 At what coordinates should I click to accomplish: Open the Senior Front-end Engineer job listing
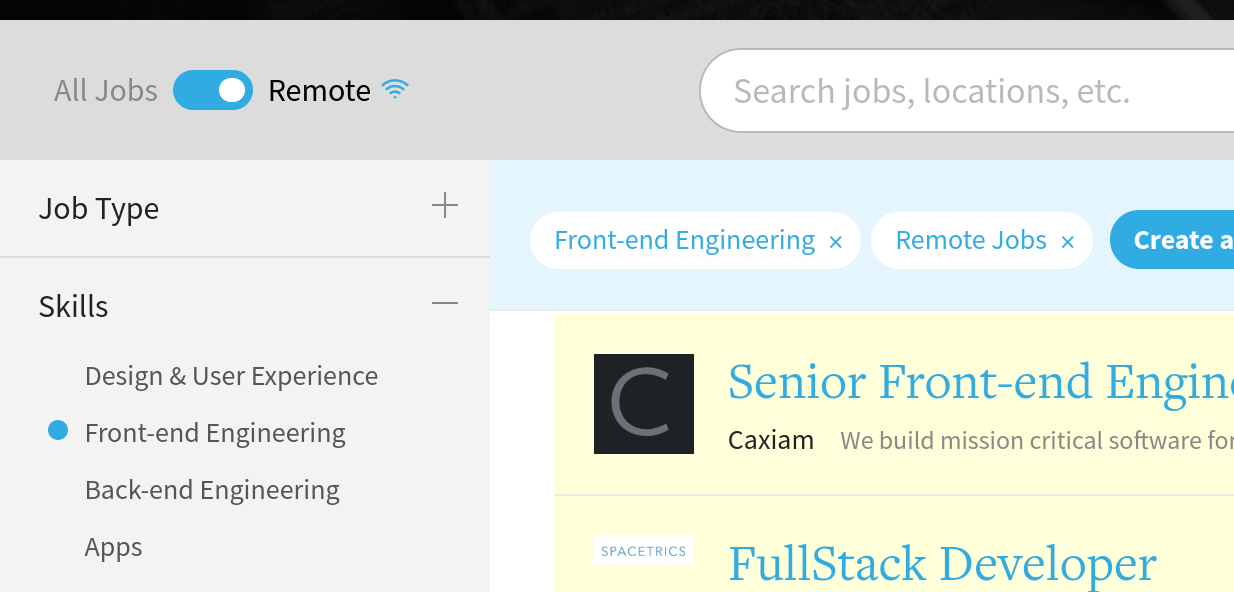pyautogui.click(x=980, y=382)
